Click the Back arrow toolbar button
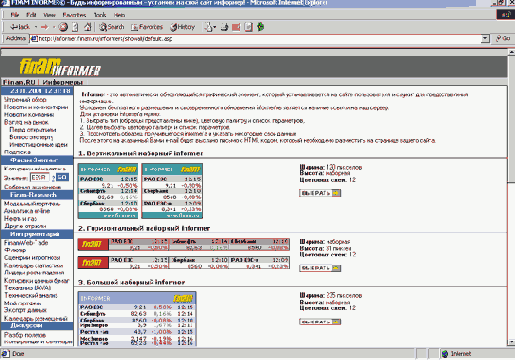Image resolution: width=515 pixels, height=360 pixels. click(x=20, y=27)
